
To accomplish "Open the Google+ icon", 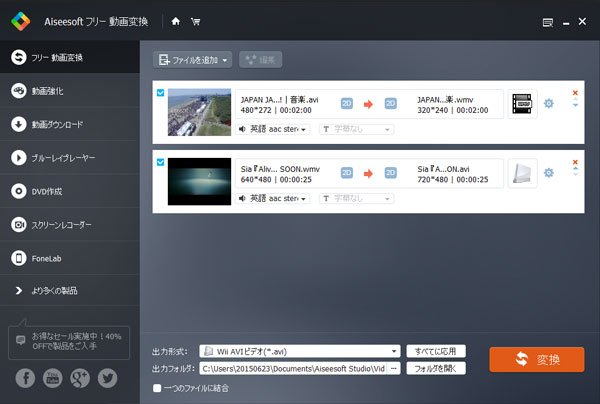I will 80,378.
